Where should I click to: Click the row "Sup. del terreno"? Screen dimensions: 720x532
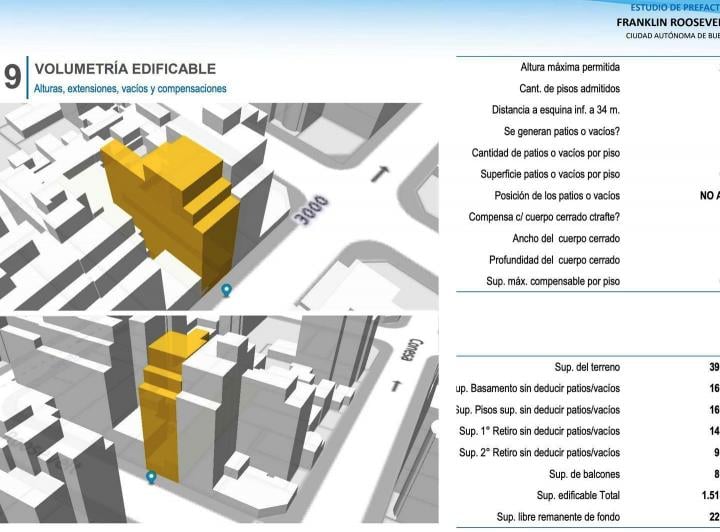[x=587, y=367]
